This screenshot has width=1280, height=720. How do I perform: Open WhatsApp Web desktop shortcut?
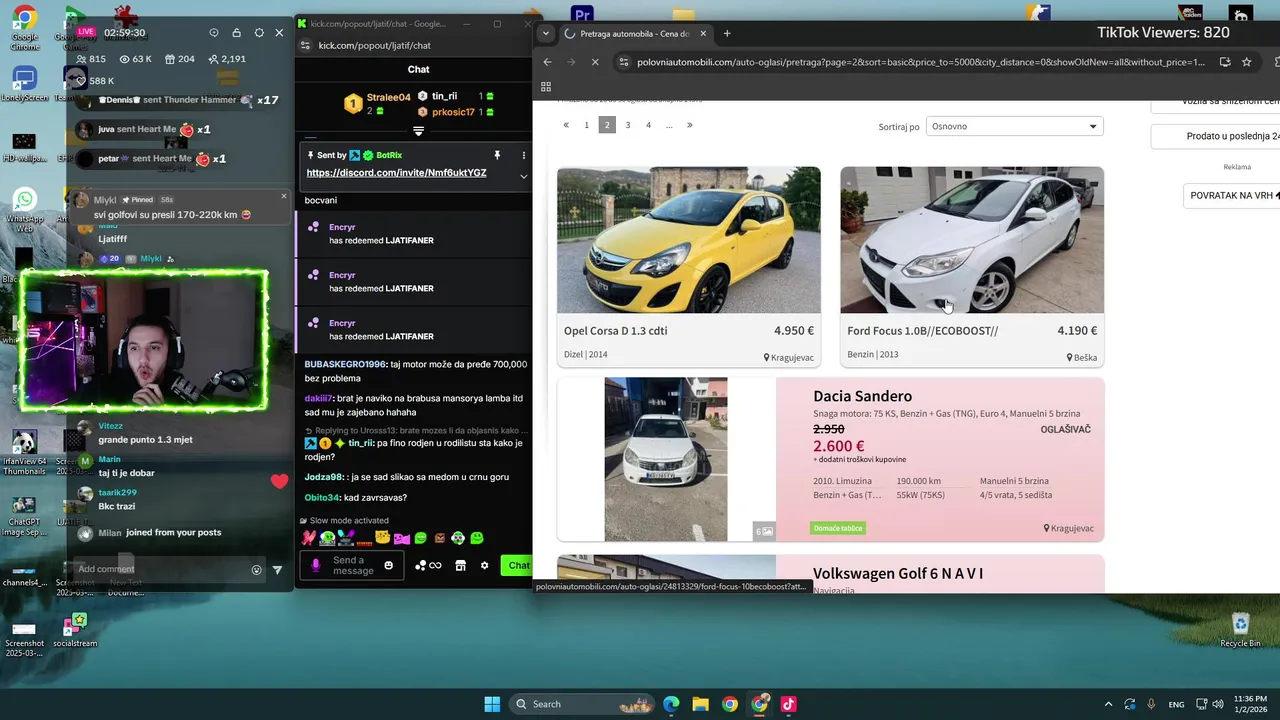25,209
